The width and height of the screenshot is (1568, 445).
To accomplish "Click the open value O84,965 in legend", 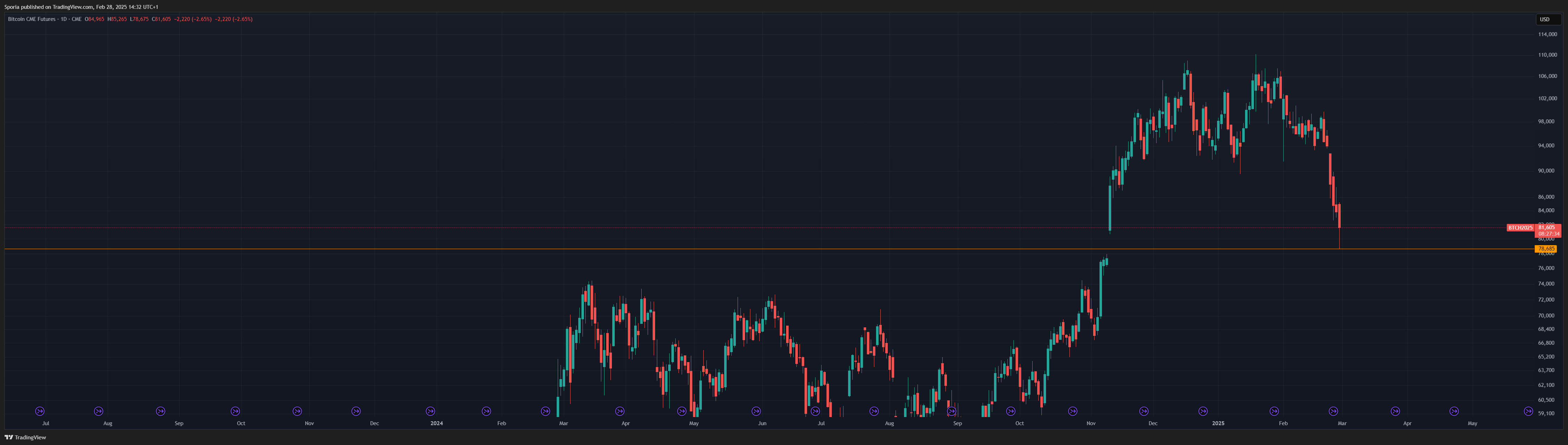I will coord(94,19).
